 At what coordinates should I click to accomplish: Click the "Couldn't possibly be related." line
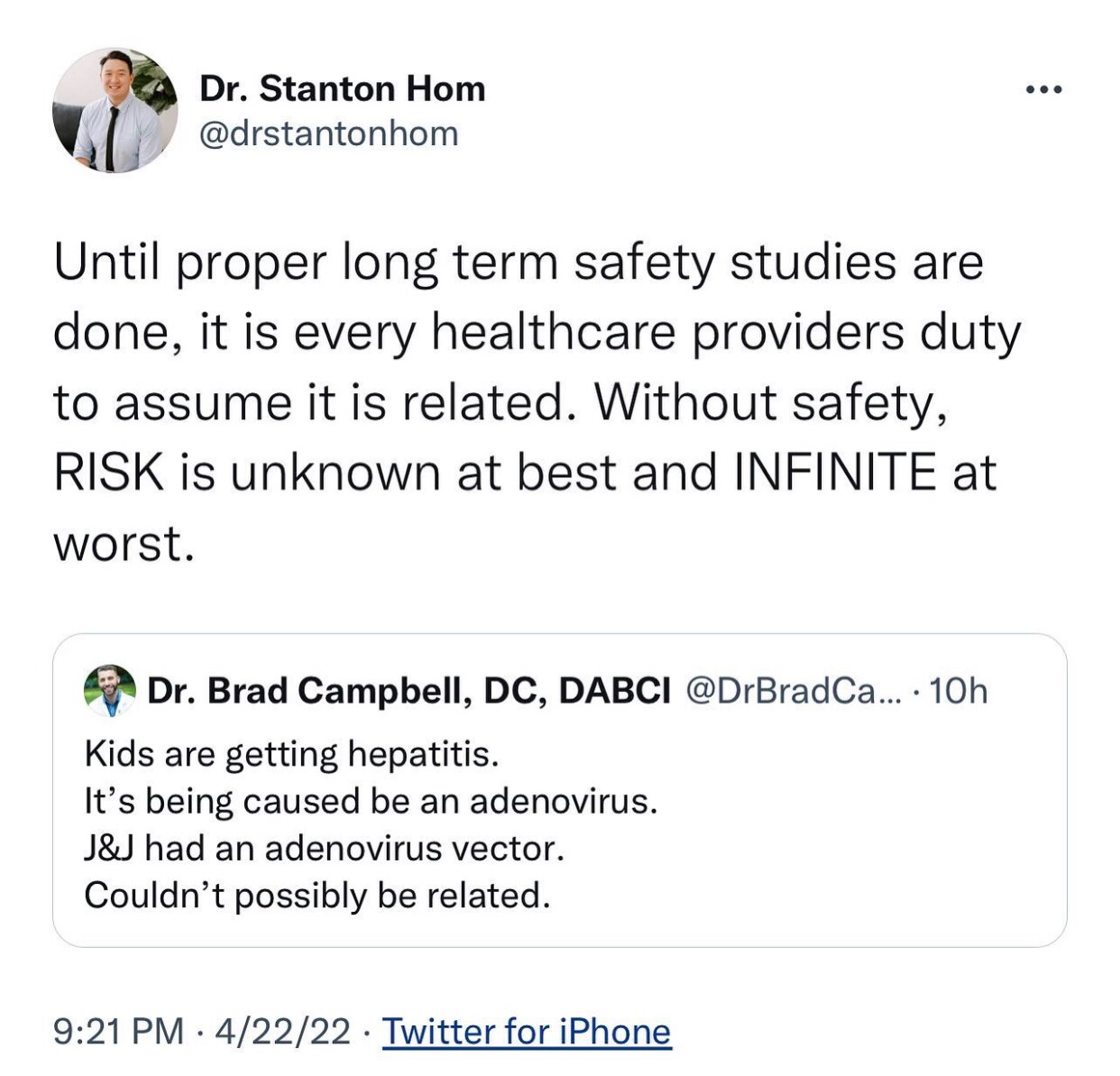[317, 896]
